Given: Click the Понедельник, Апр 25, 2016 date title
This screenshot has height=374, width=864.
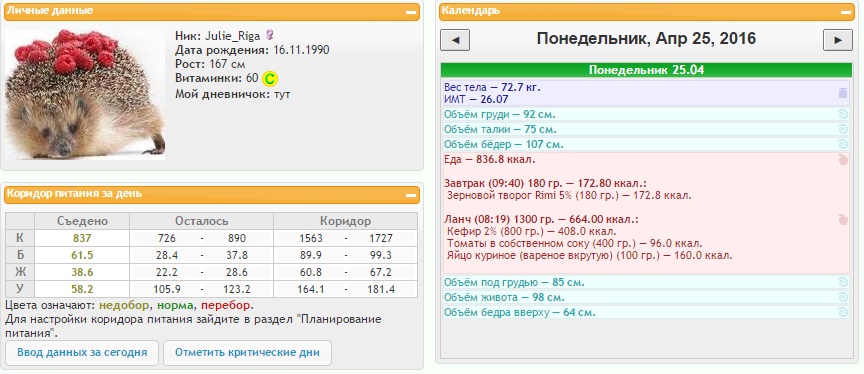Looking at the screenshot, I should pyautogui.click(x=646, y=39).
